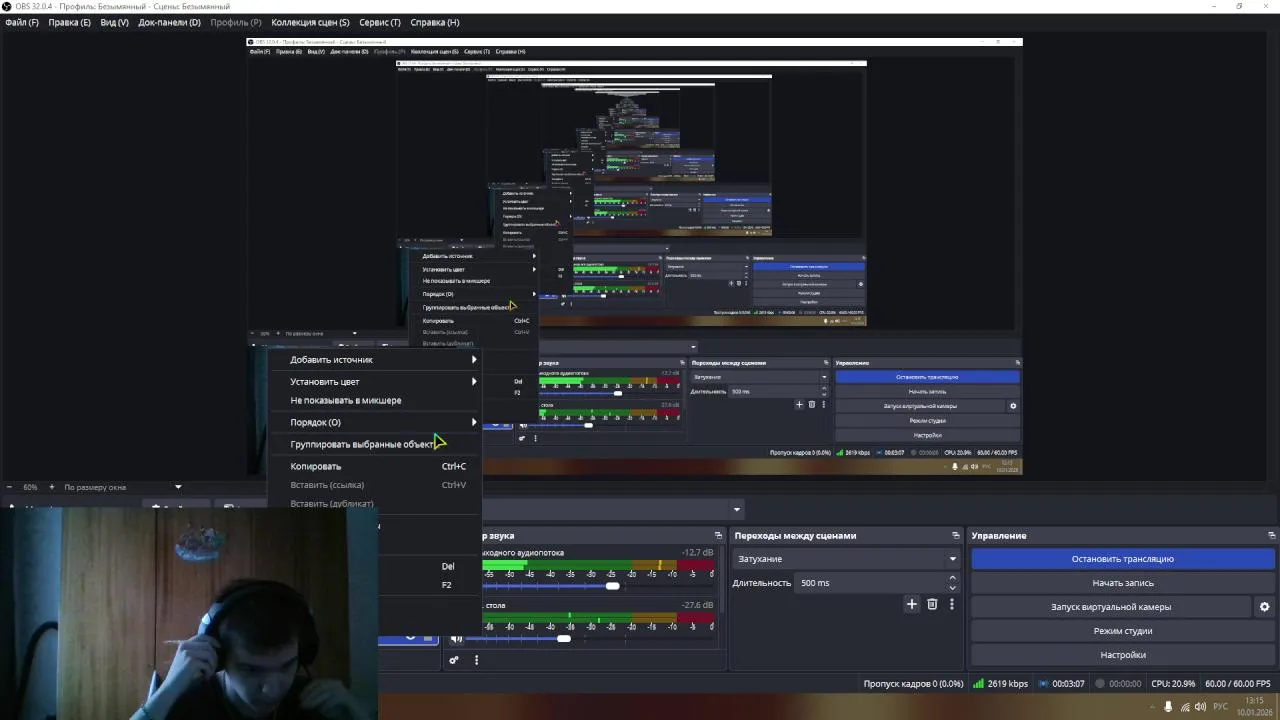Open the taskbar clock and date
Screen dimensions: 1280x720
pyautogui.click(x=1254, y=706)
